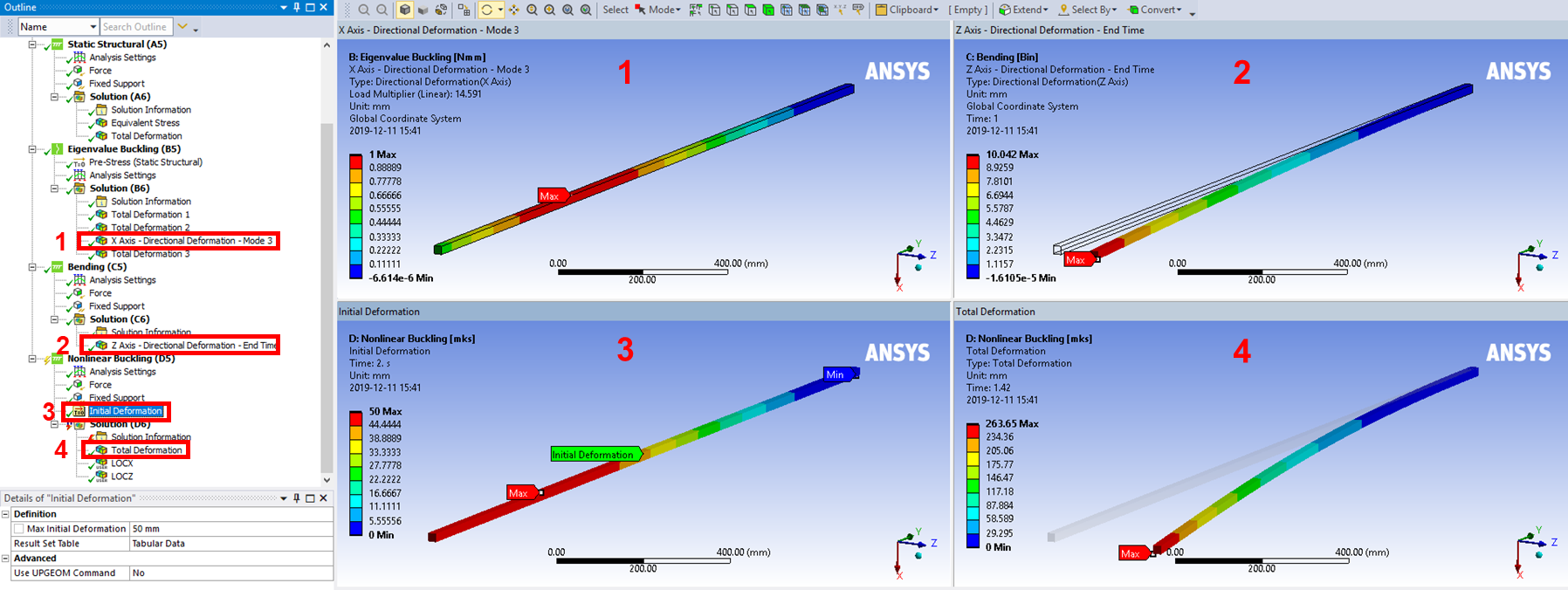Click the red band of legend in viewport 1
This screenshot has height=590, width=1568.
point(356,161)
